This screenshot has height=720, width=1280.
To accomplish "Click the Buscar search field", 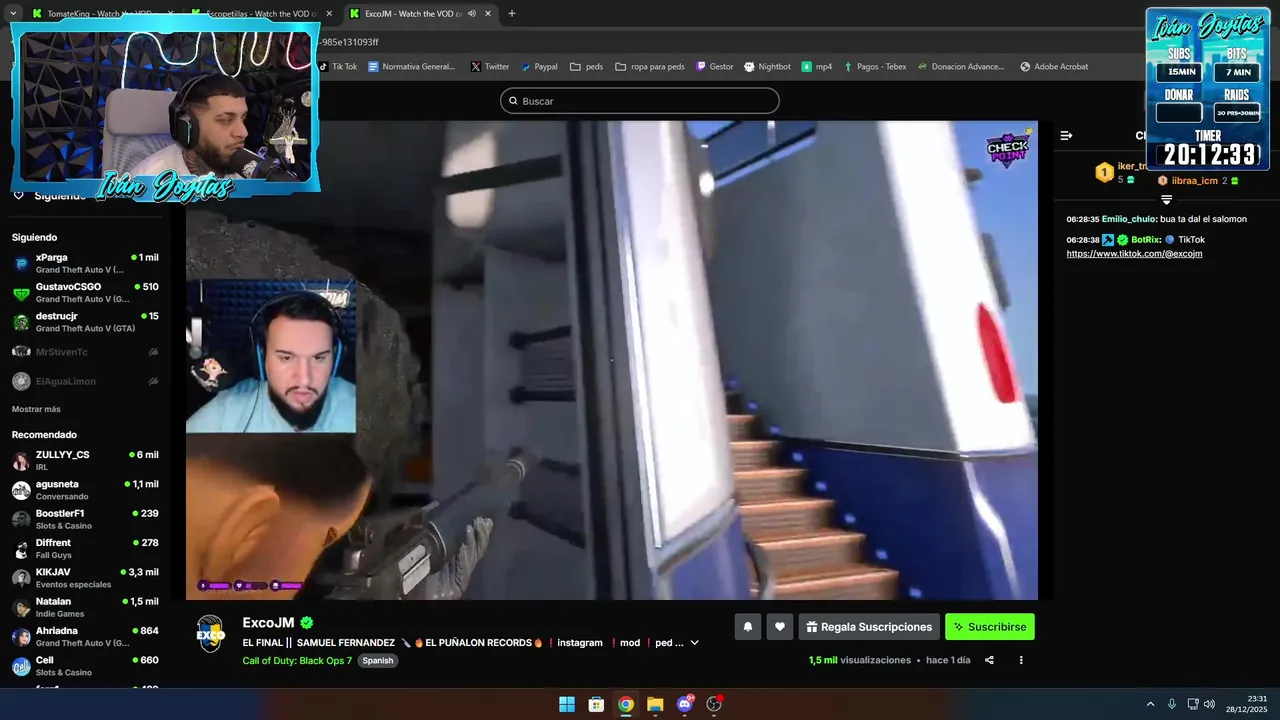I will click(x=640, y=101).
